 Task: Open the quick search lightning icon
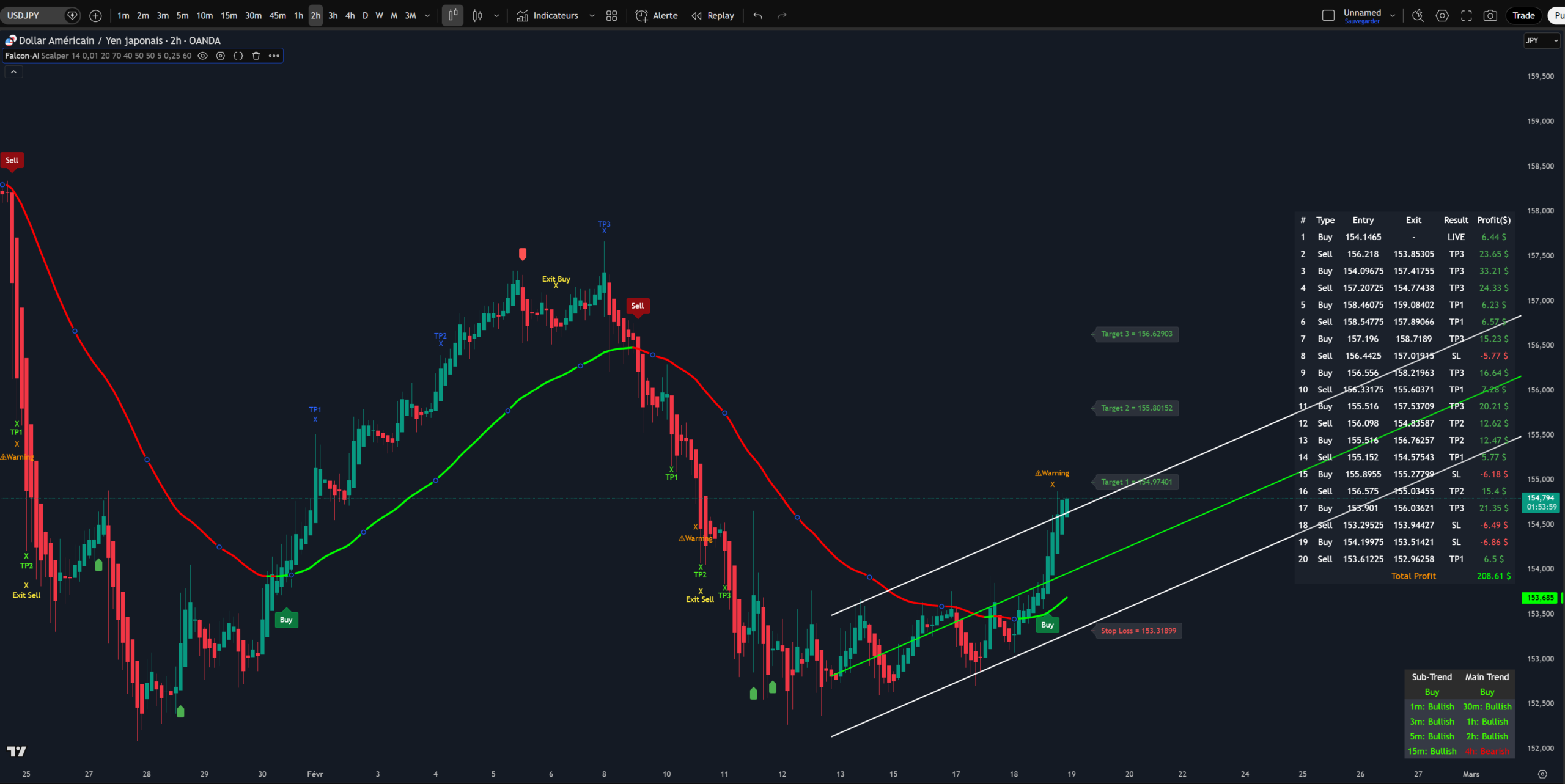coord(1418,16)
